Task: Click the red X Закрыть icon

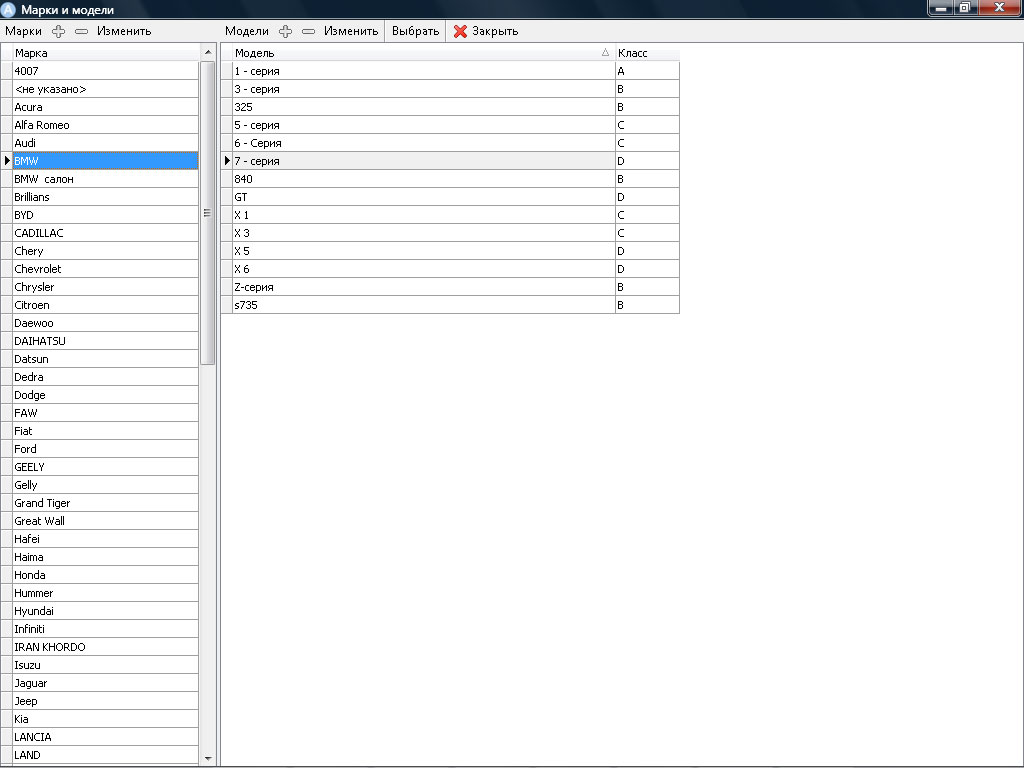Action: pyautogui.click(x=460, y=31)
